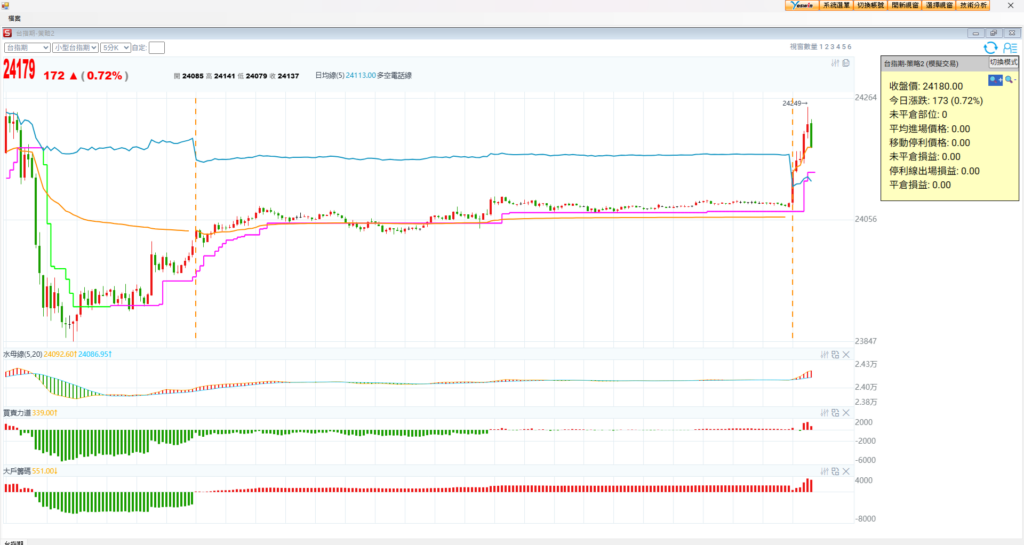The width and height of the screenshot is (1024, 545).
Task: Close the 水母線 indicator panel
Action: pos(846,354)
